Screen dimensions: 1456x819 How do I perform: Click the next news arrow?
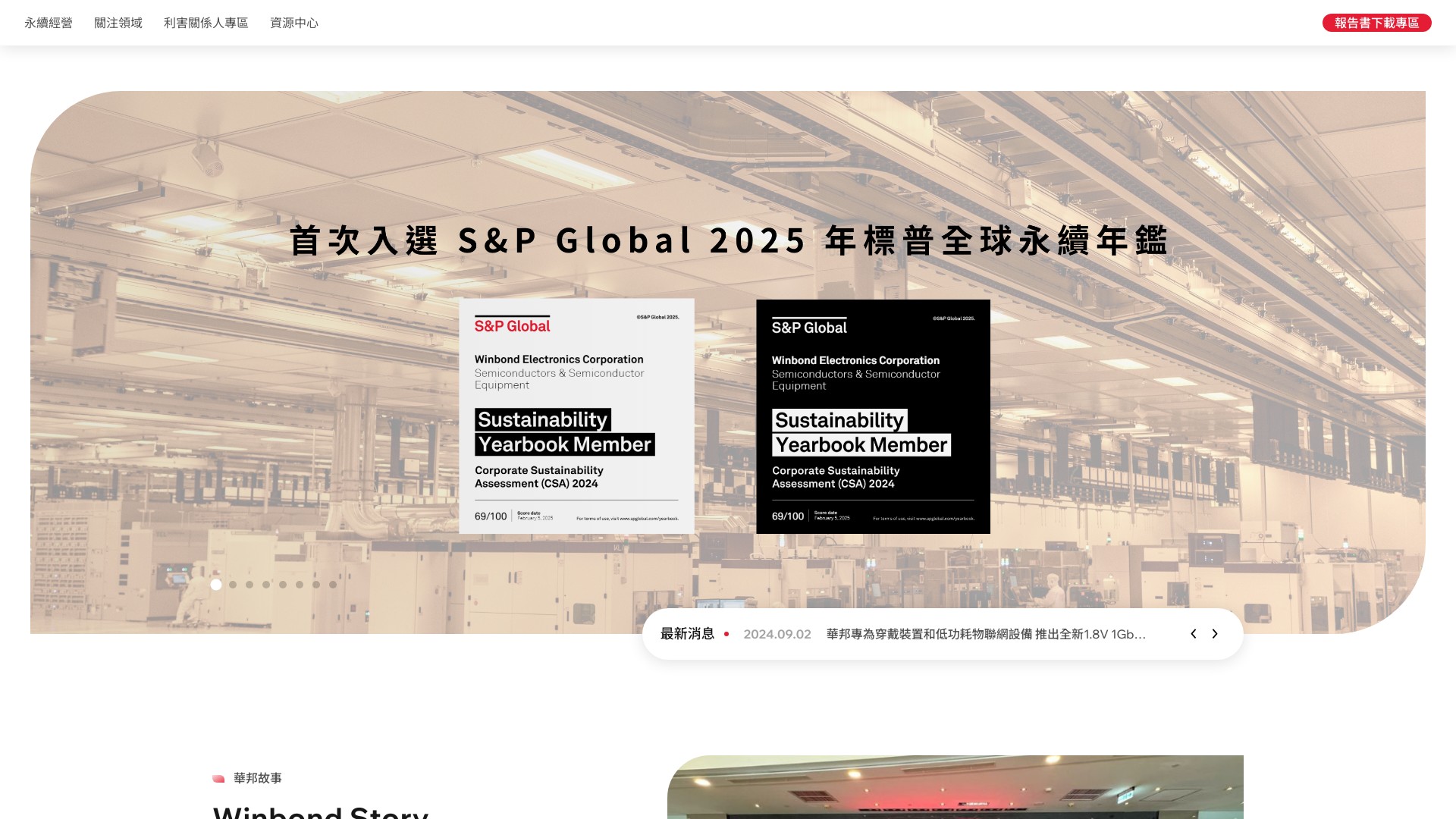pyautogui.click(x=1215, y=634)
